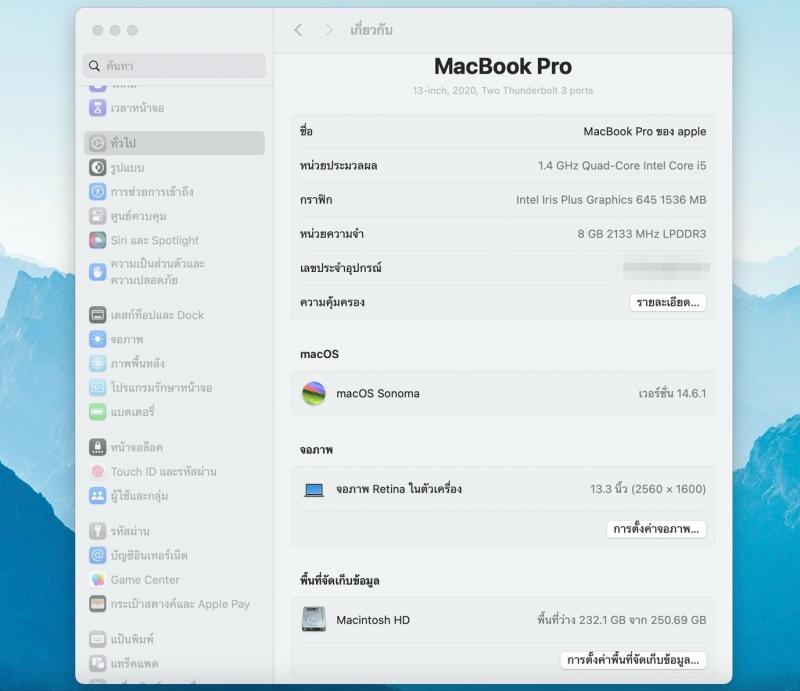Click the macOS Sonoma logo icon
The height and width of the screenshot is (691, 800).
[x=314, y=393]
